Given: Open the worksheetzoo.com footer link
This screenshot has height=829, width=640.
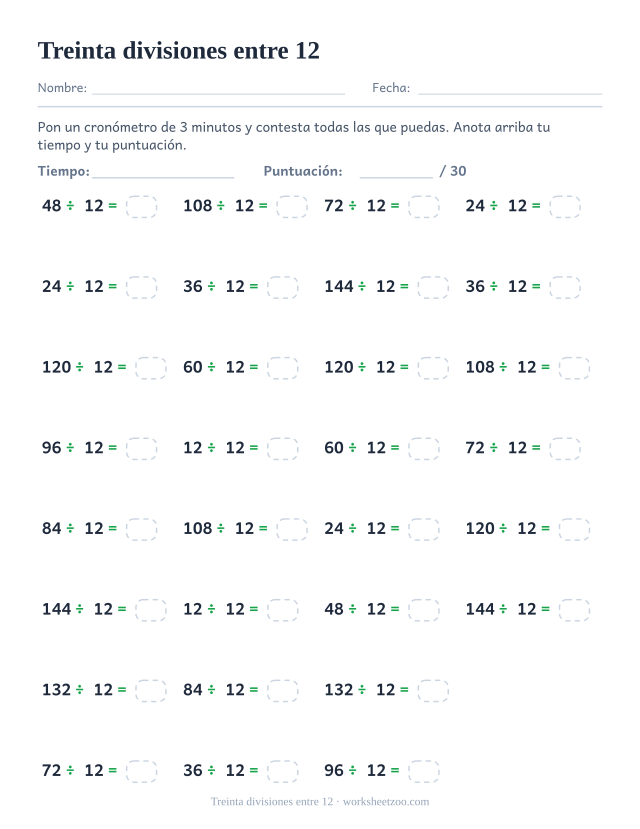Looking at the screenshot, I should (x=386, y=802).
